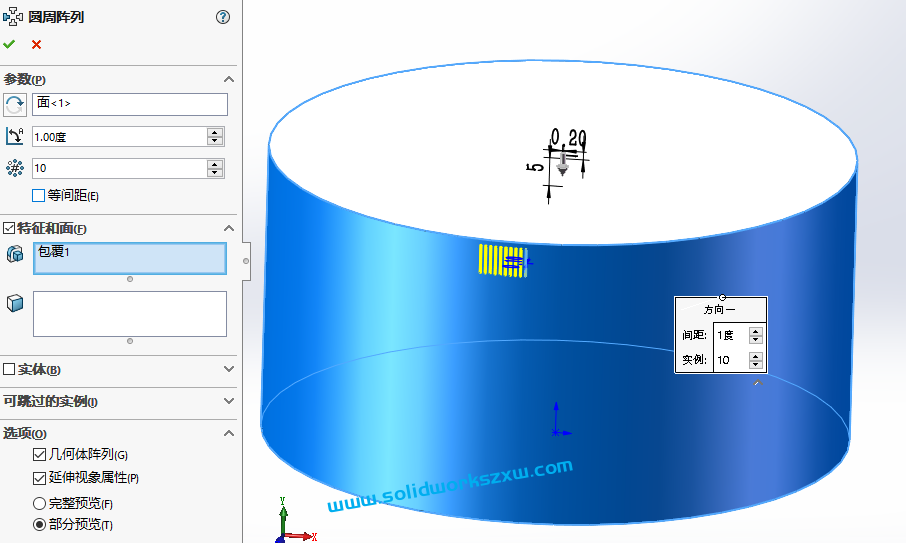Screen dimensions: 906x543
Task: Click the features to pattern icon
Action: pyautogui.click(x=15, y=254)
